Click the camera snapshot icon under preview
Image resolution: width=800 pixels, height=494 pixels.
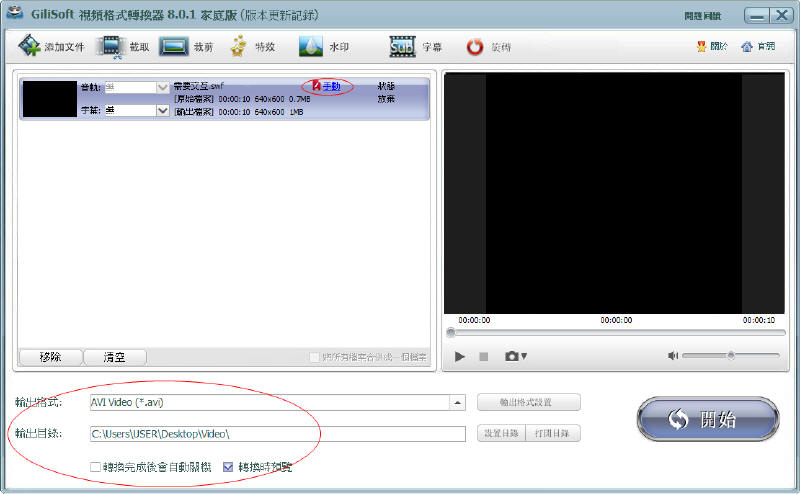pos(513,356)
